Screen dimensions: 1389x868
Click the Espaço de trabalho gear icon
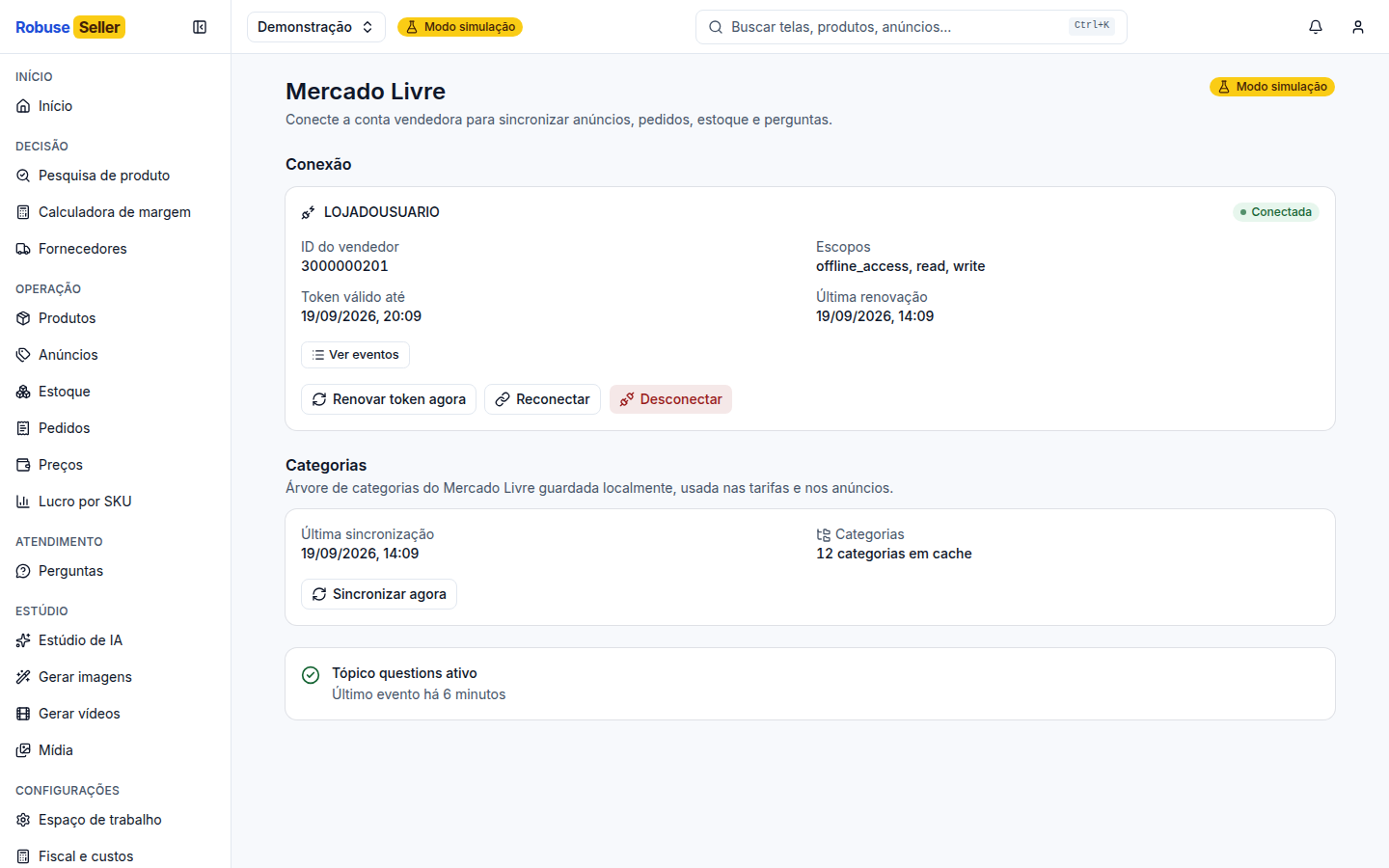pos(23,820)
